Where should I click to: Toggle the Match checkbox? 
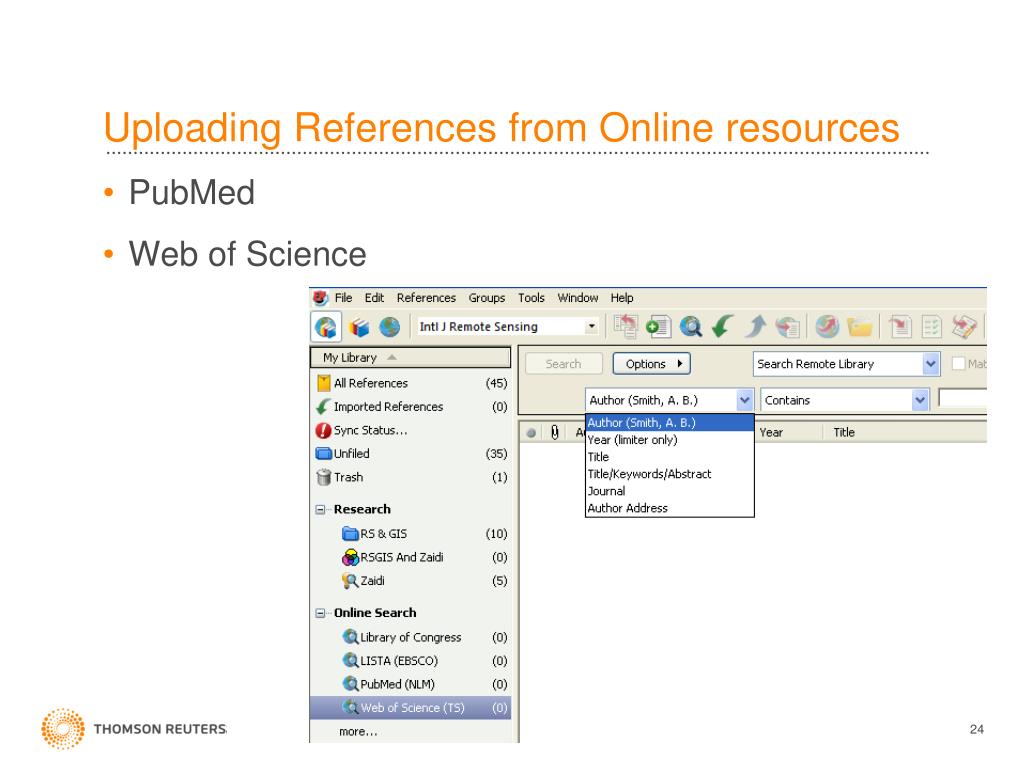coord(958,364)
